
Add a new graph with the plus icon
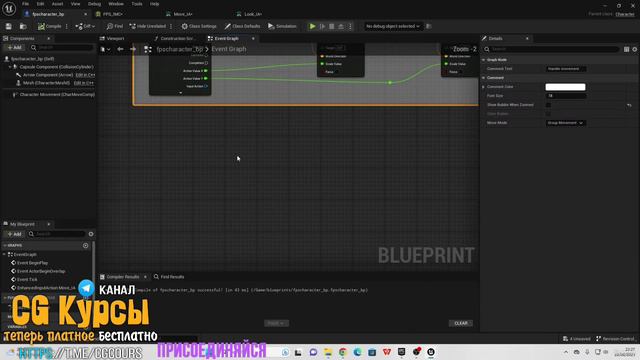click(85, 246)
